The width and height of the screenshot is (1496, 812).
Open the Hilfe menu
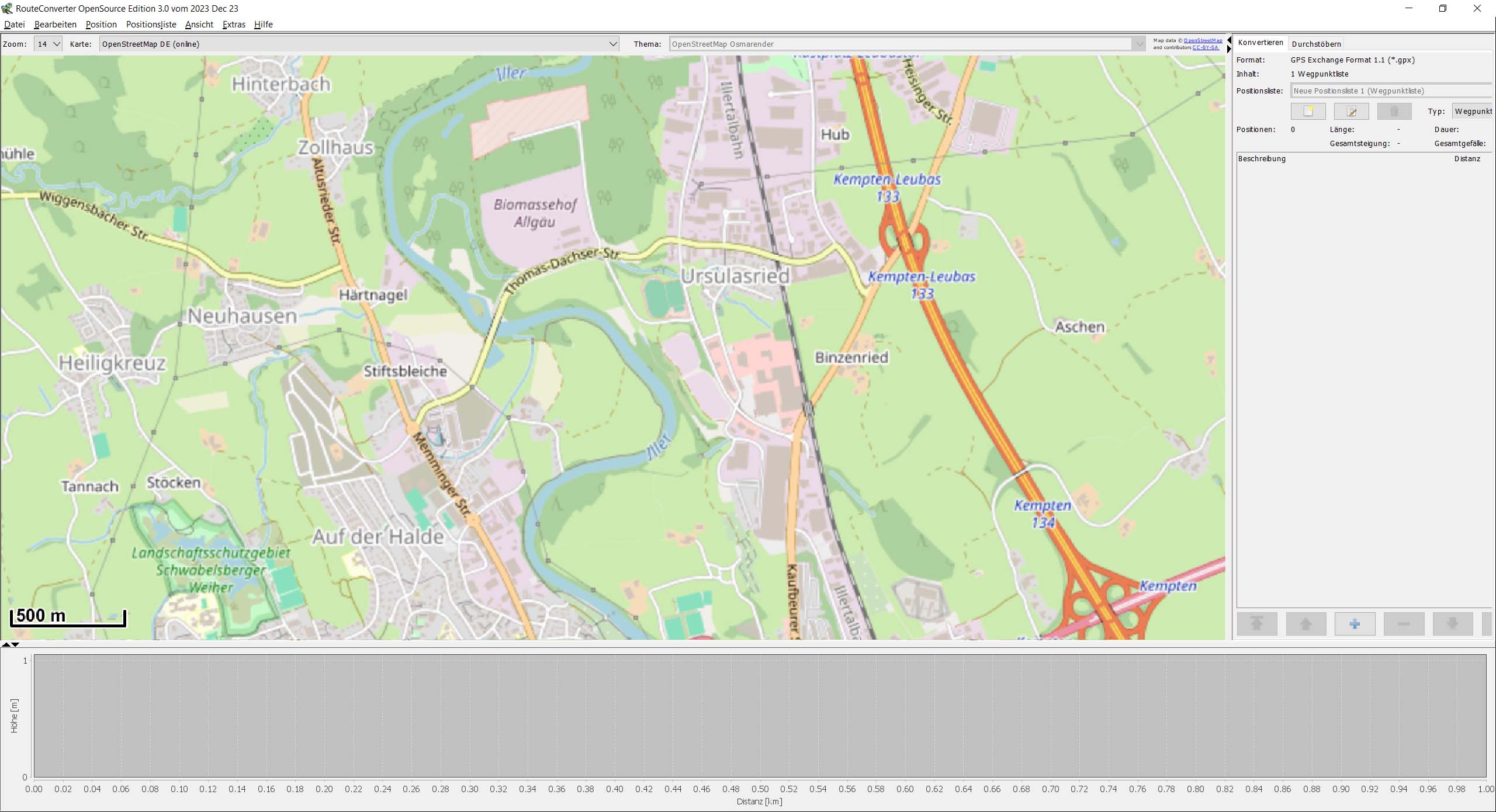pos(264,25)
